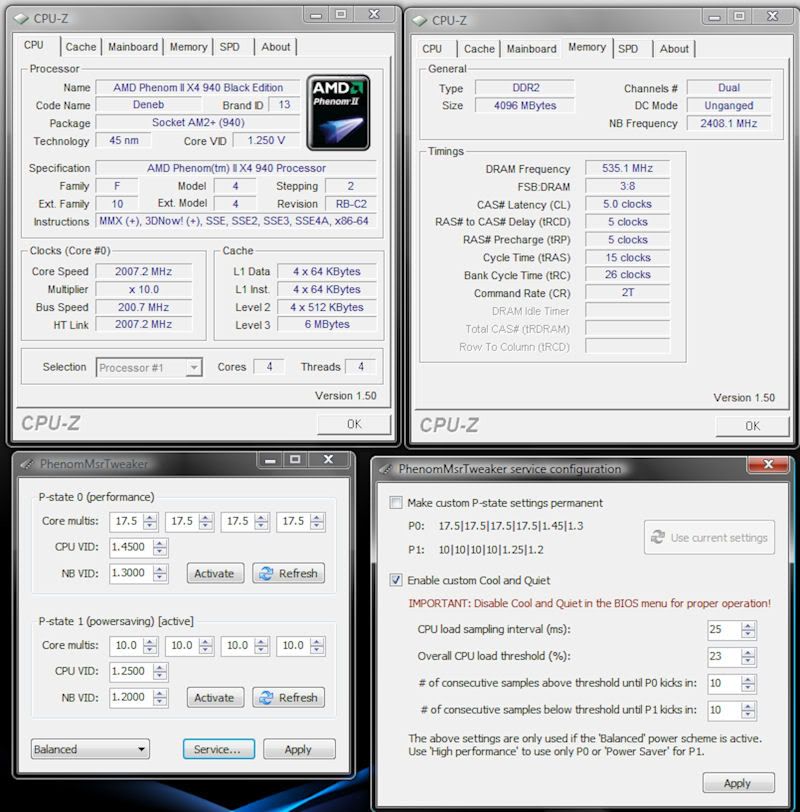Open the Balanced power scheme dropdown
Image resolution: width=800 pixels, height=812 pixels.
(90, 749)
